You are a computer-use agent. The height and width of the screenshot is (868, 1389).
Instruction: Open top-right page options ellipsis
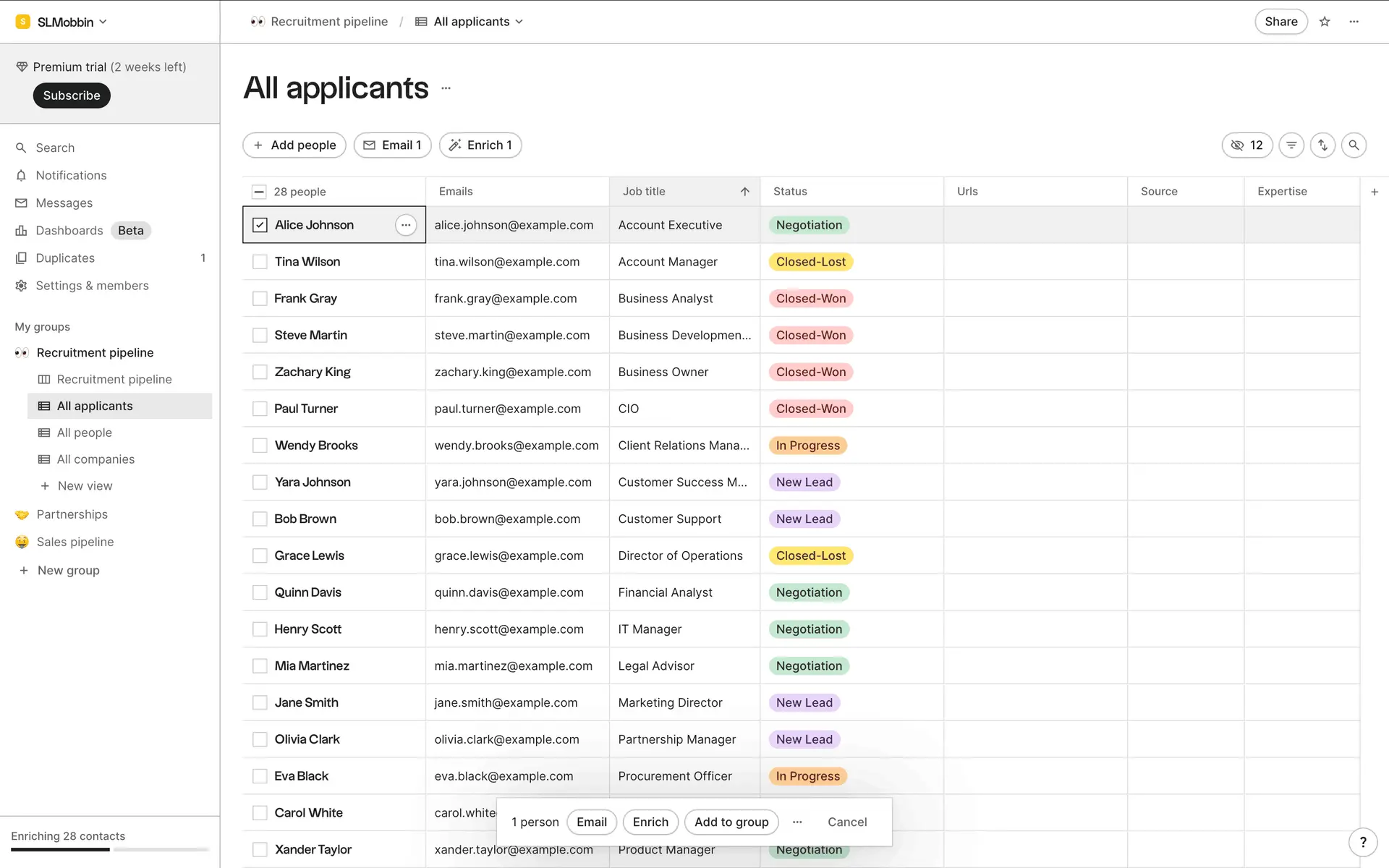pos(1354,22)
